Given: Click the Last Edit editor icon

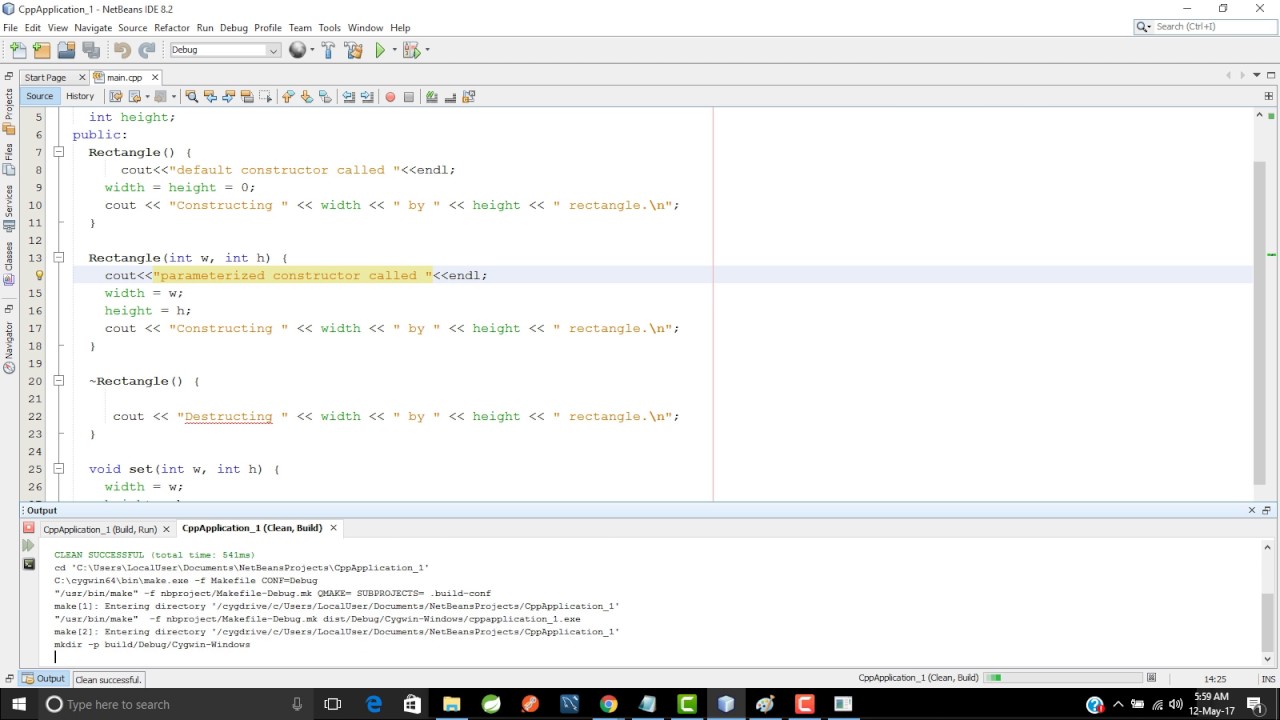Looking at the screenshot, I should pos(115,97).
